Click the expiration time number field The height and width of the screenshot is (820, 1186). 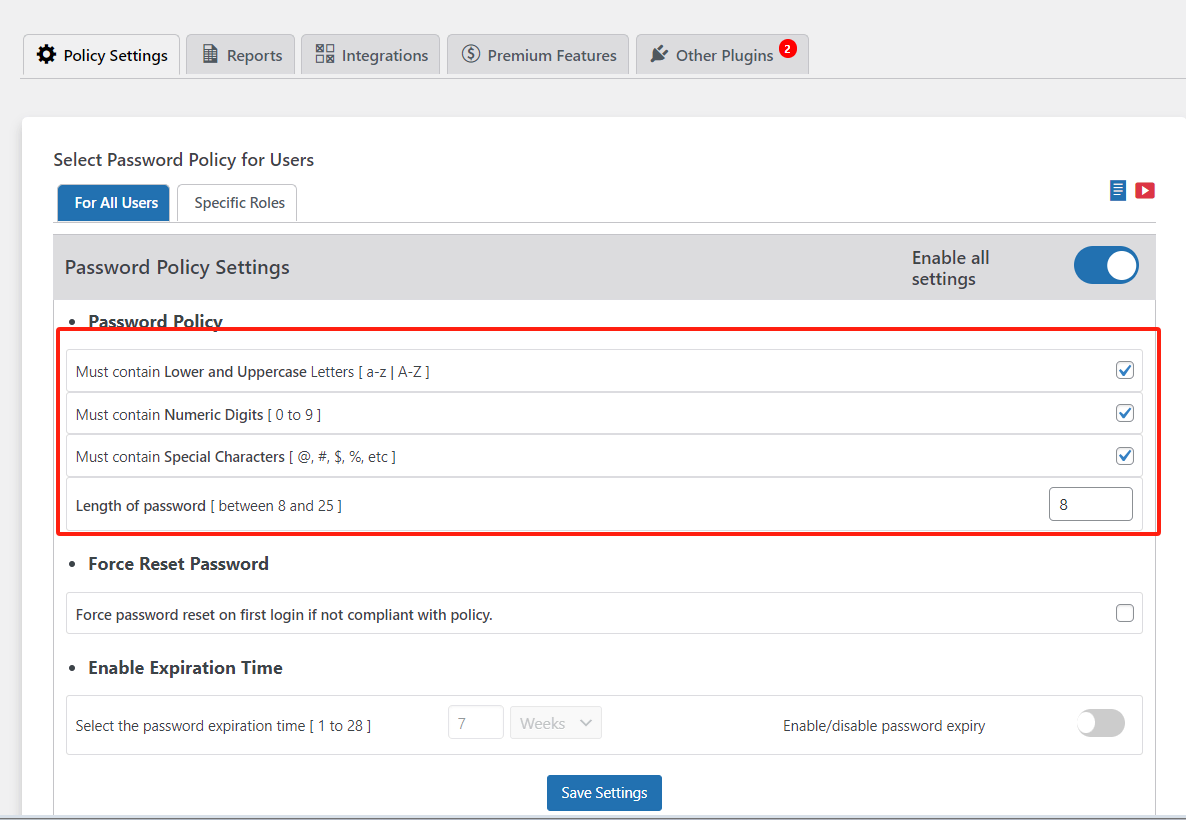[476, 723]
